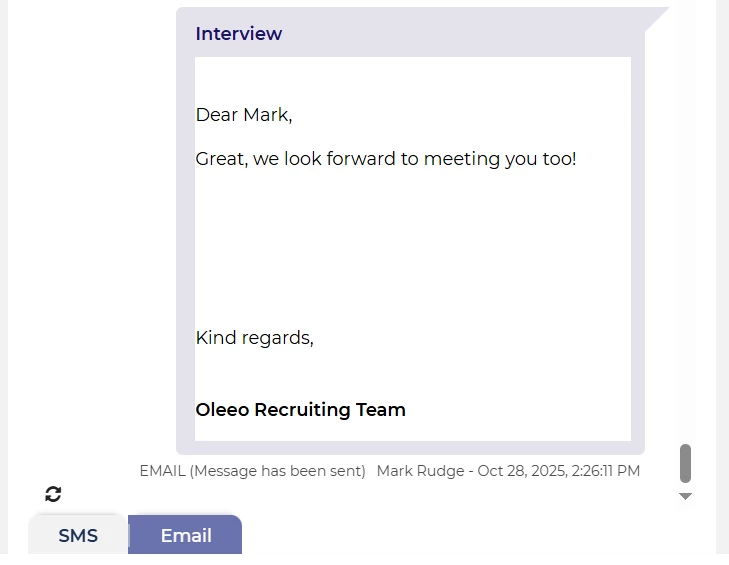
Task: Click the 'Message has been sent' status
Action: tap(277, 471)
